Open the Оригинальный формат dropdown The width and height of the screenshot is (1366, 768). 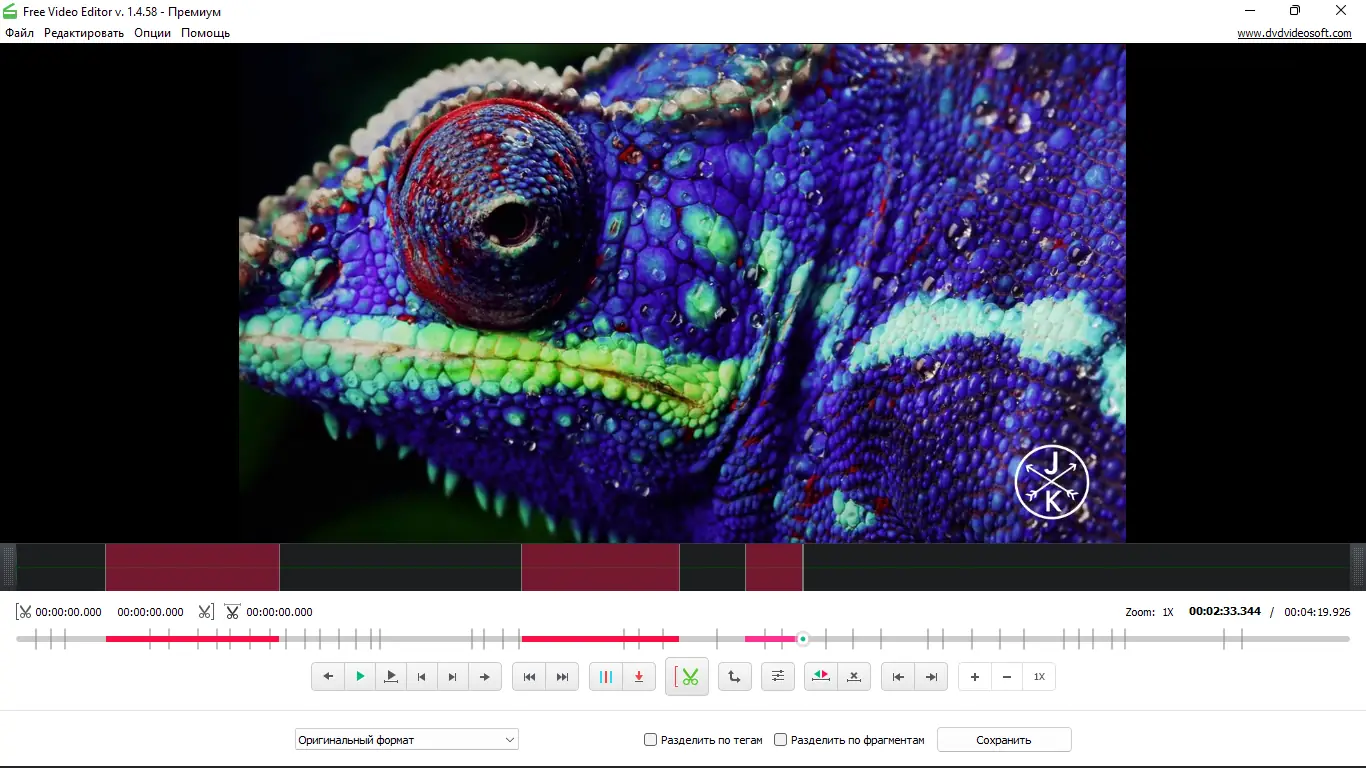406,740
